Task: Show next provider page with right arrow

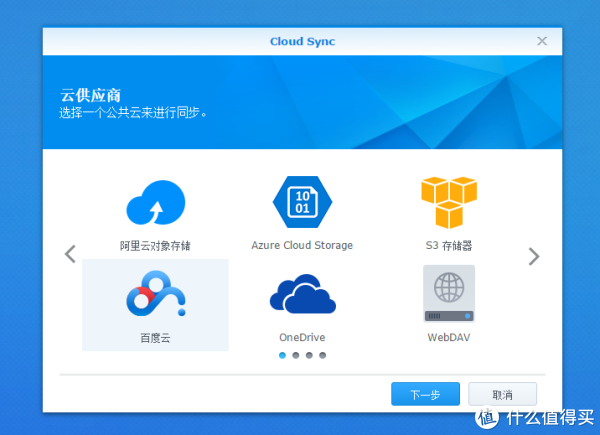Action: click(533, 256)
